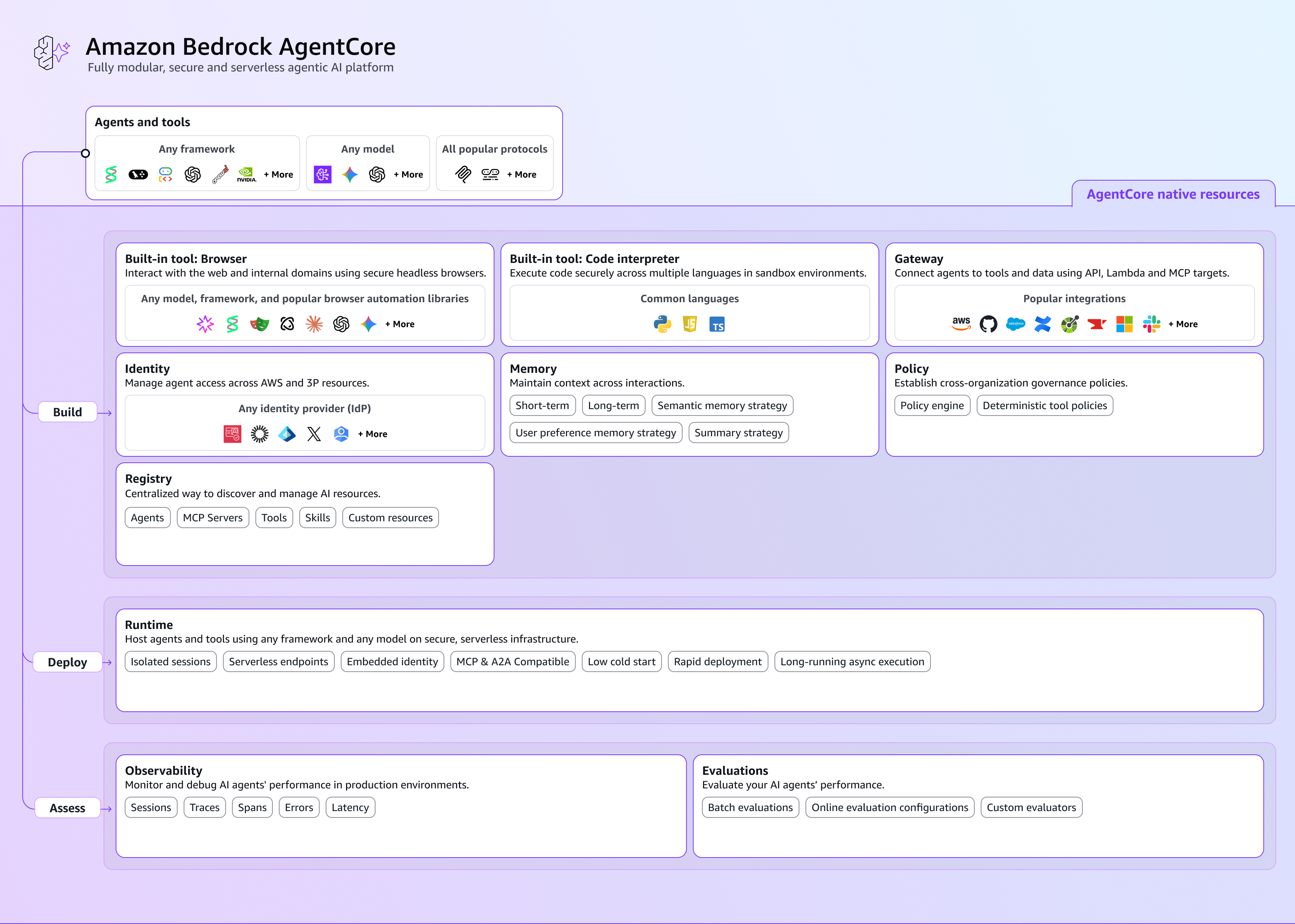Select the X logo under Any identity provider
Screen dimensions: 1295x924
click(314, 434)
